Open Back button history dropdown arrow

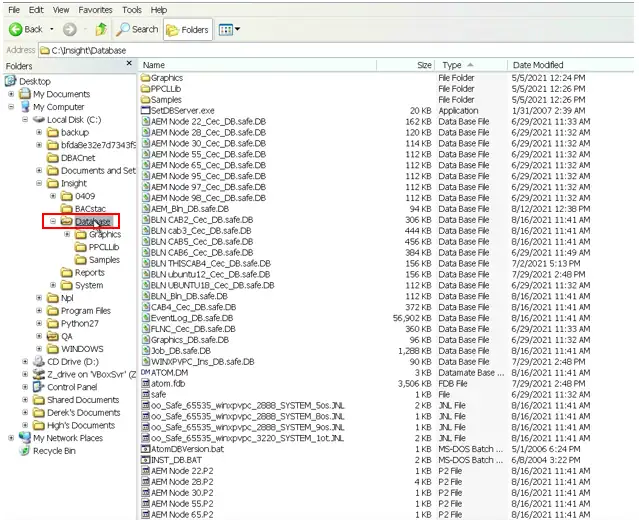point(52,29)
